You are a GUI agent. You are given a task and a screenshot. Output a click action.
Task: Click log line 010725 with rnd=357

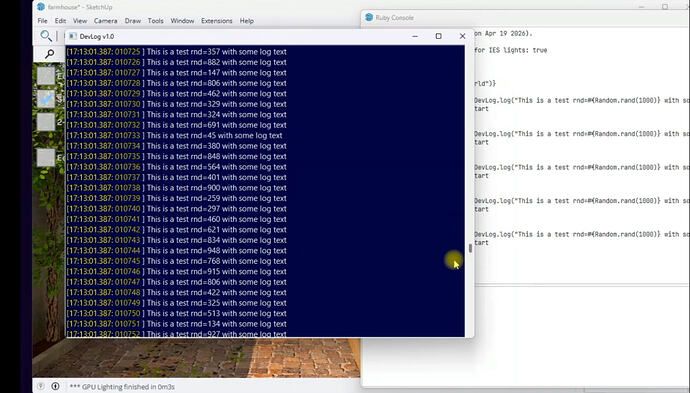pyautogui.click(x=176, y=51)
